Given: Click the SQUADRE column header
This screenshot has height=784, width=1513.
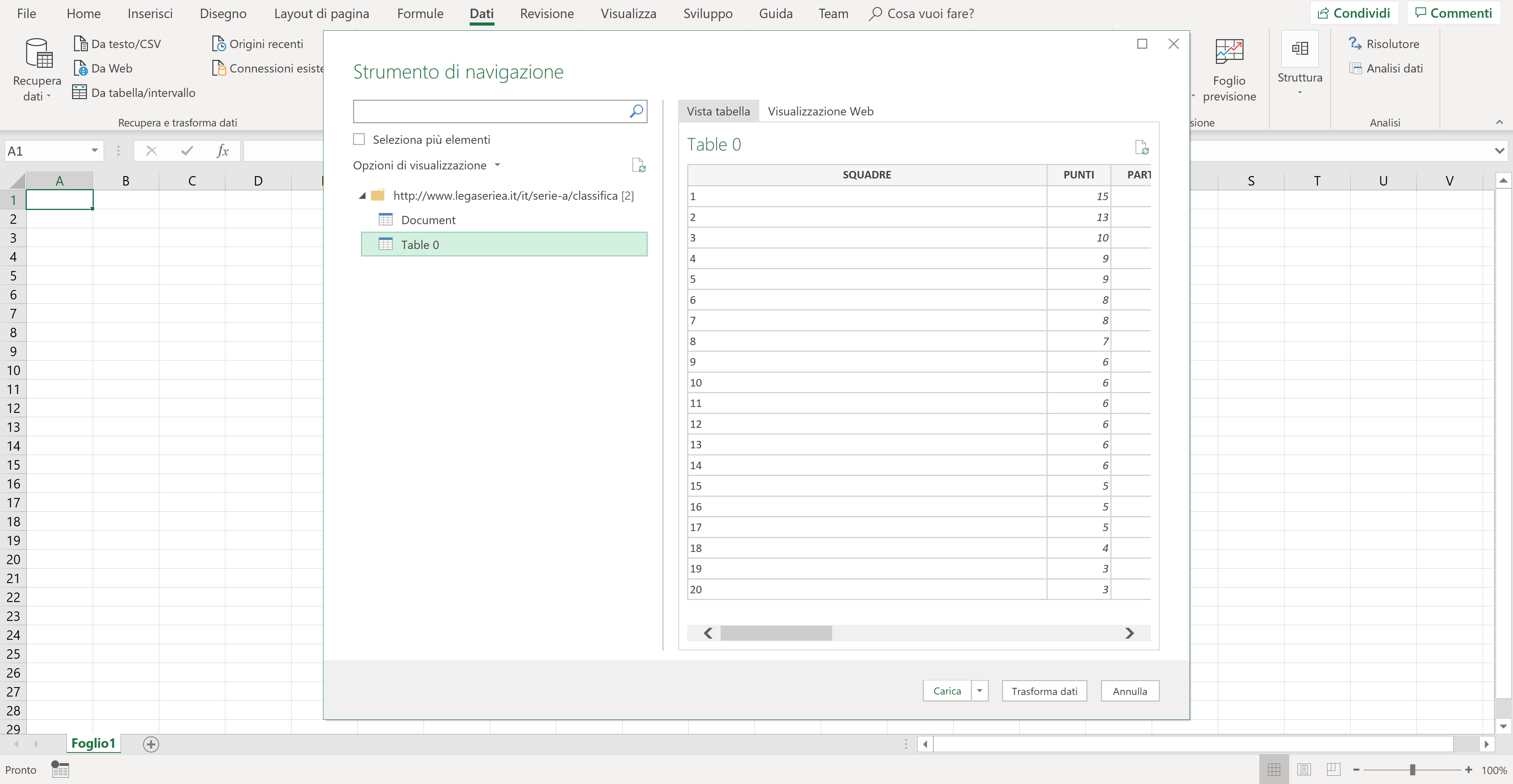Looking at the screenshot, I should [867, 175].
